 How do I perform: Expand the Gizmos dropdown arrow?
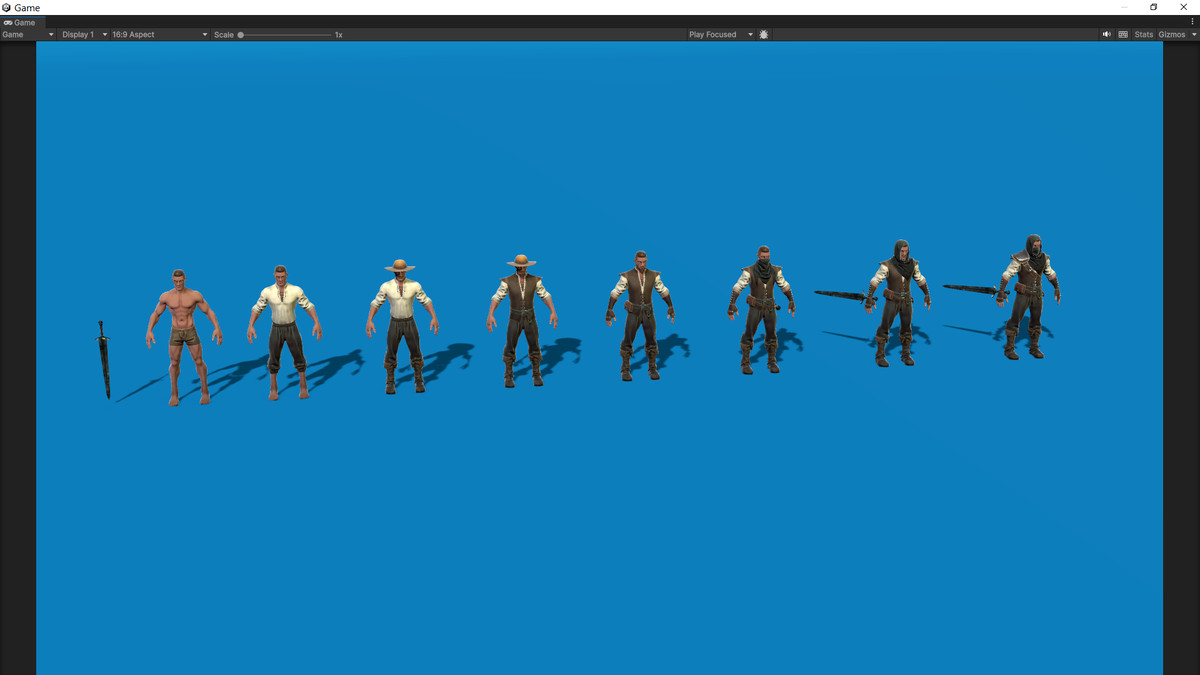click(x=1192, y=34)
